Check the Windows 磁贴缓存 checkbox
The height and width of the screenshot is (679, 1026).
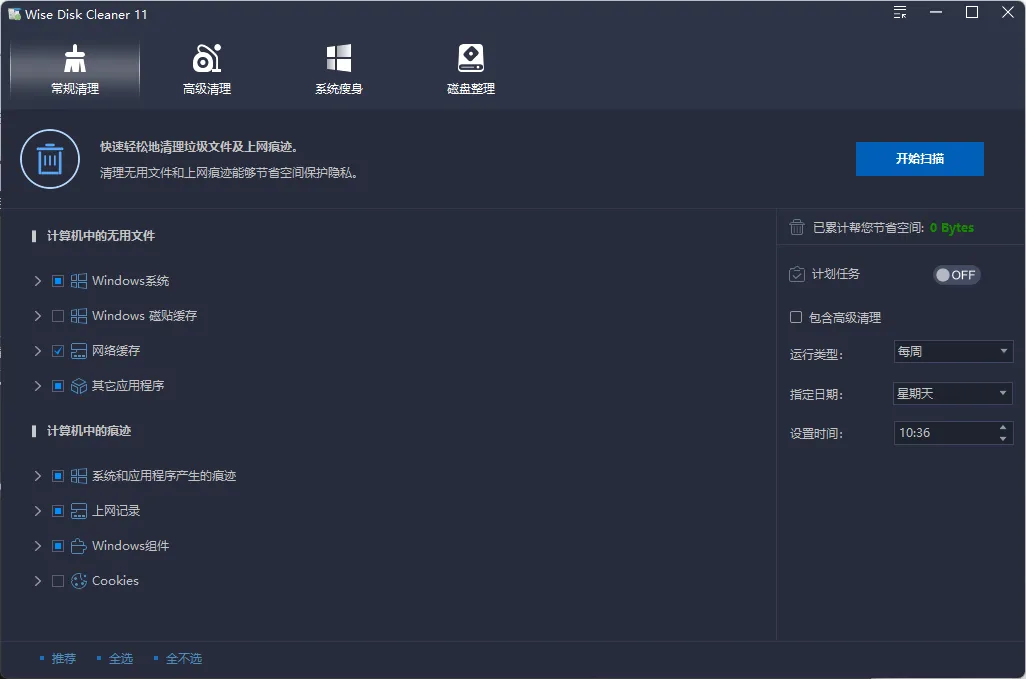point(58,316)
